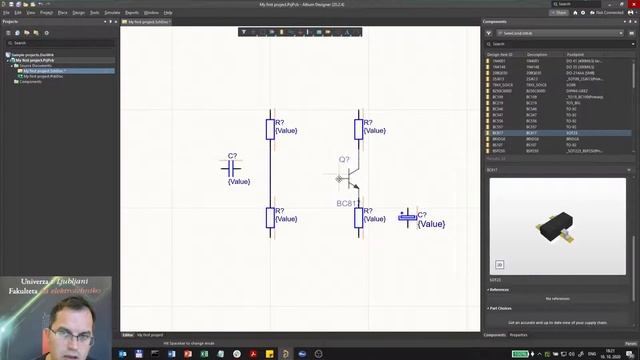Click the Components panel filter funnel icon
The image size is (640, 360).
[489, 33]
